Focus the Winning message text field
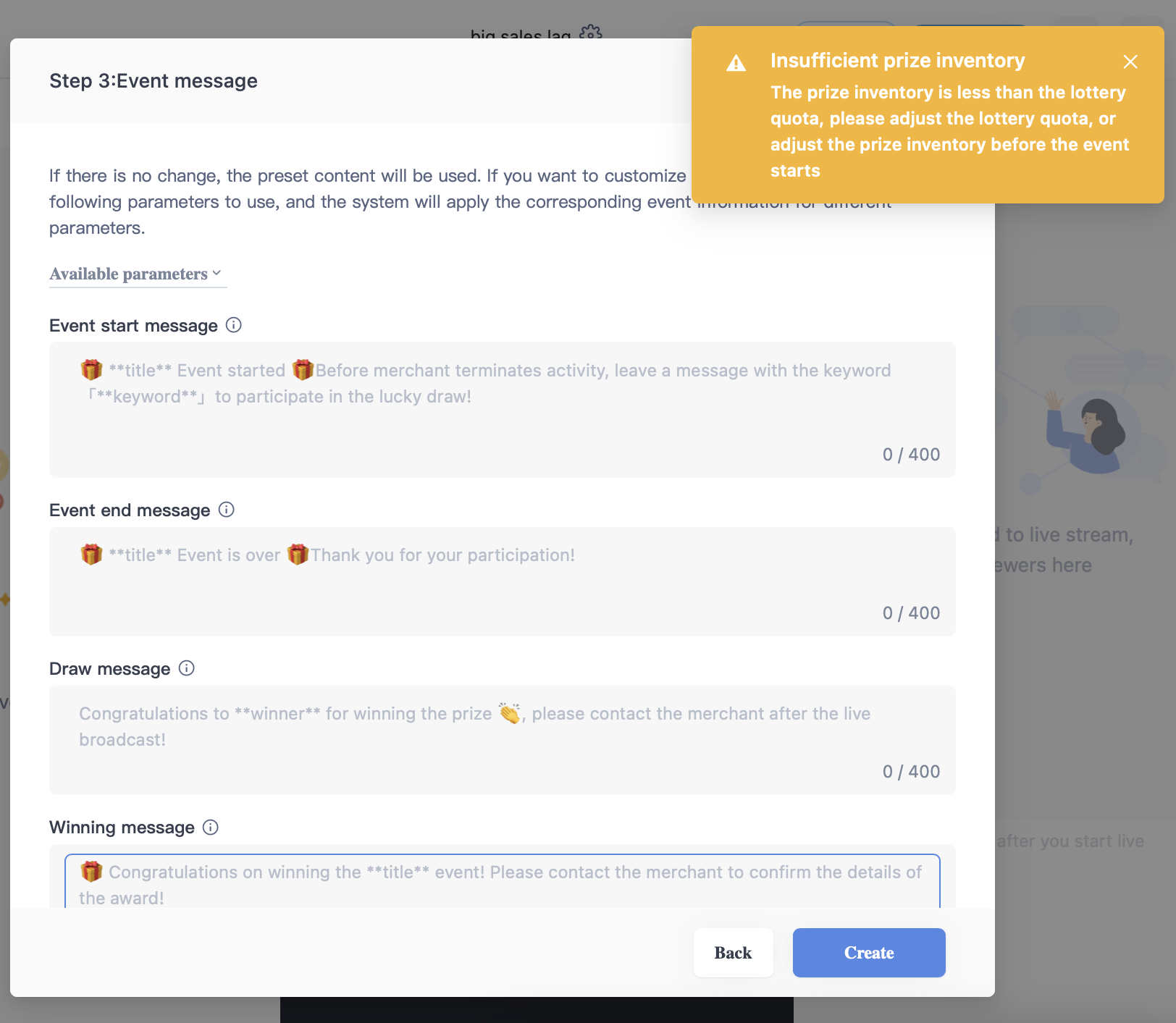Image resolution: width=1176 pixels, height=1023 pixels. tap(503, 881)
